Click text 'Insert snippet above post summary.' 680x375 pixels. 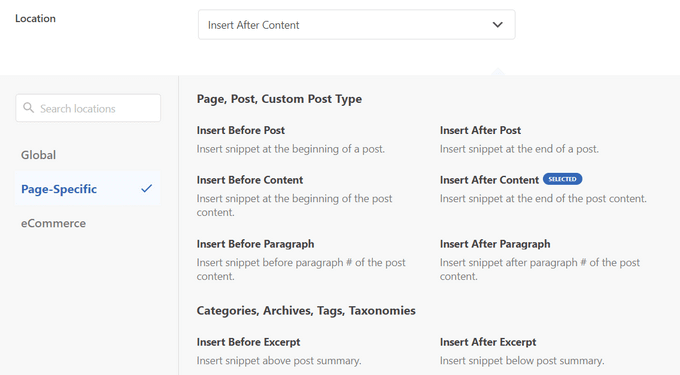click(279, 360)
